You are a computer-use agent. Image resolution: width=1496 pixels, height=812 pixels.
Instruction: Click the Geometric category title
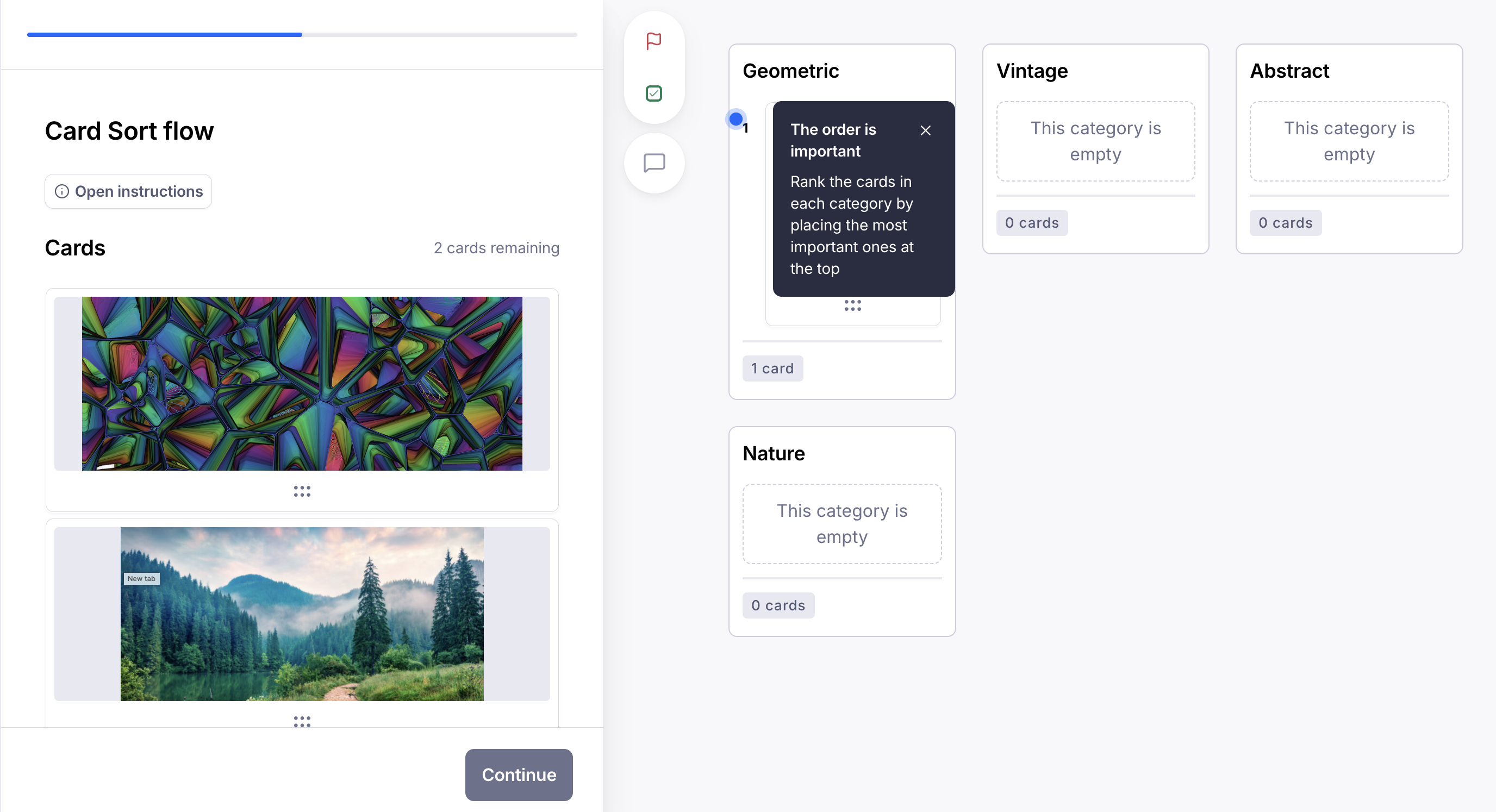(790, 71)
